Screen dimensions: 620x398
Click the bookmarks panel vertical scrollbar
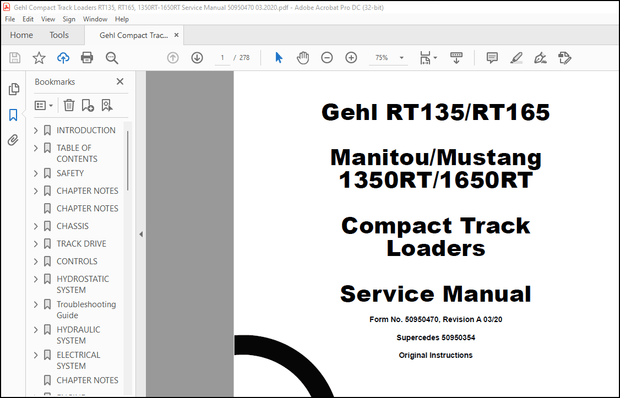(x=127, y=160)
